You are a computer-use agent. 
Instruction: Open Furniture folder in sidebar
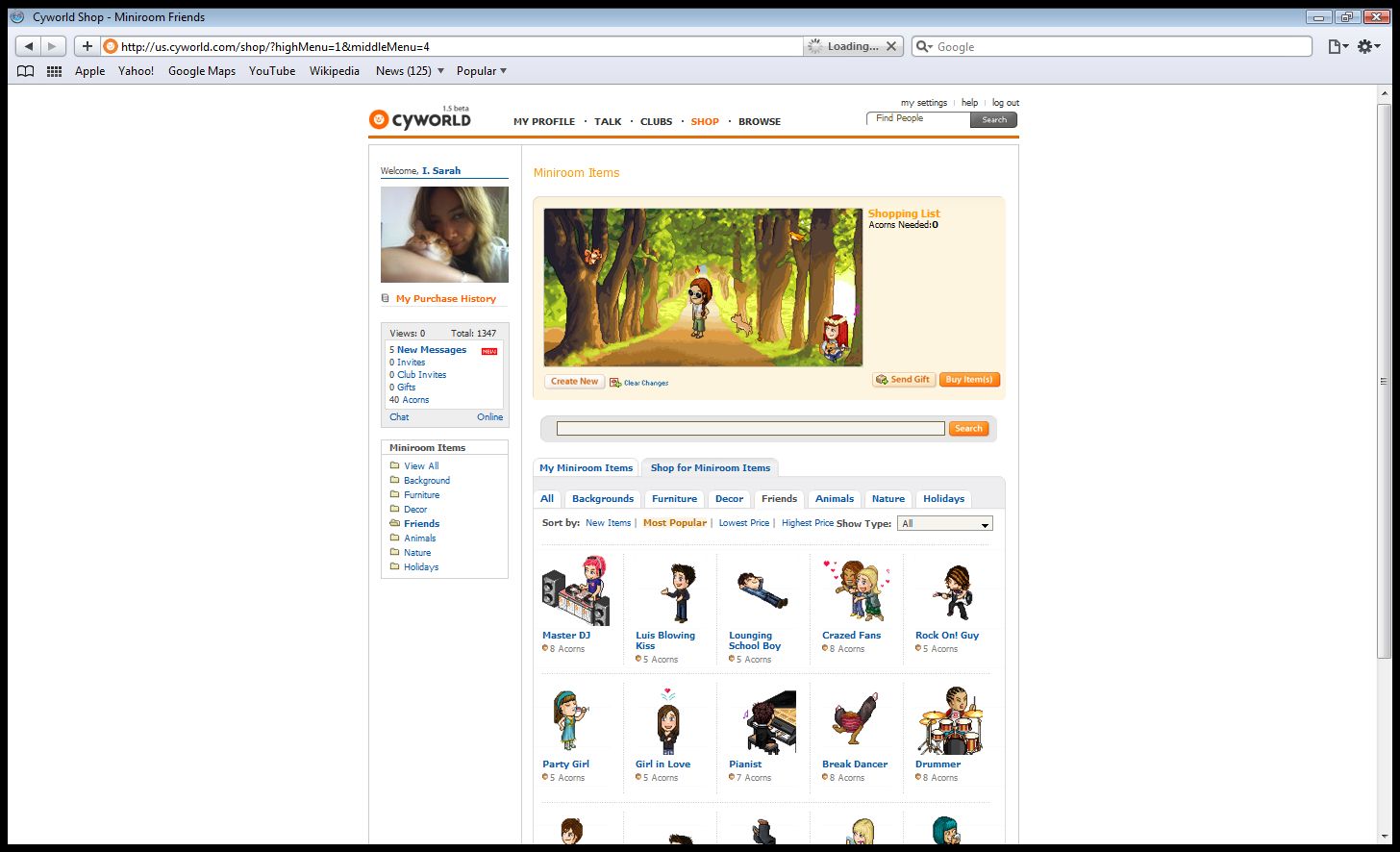[x=421, y=495]
